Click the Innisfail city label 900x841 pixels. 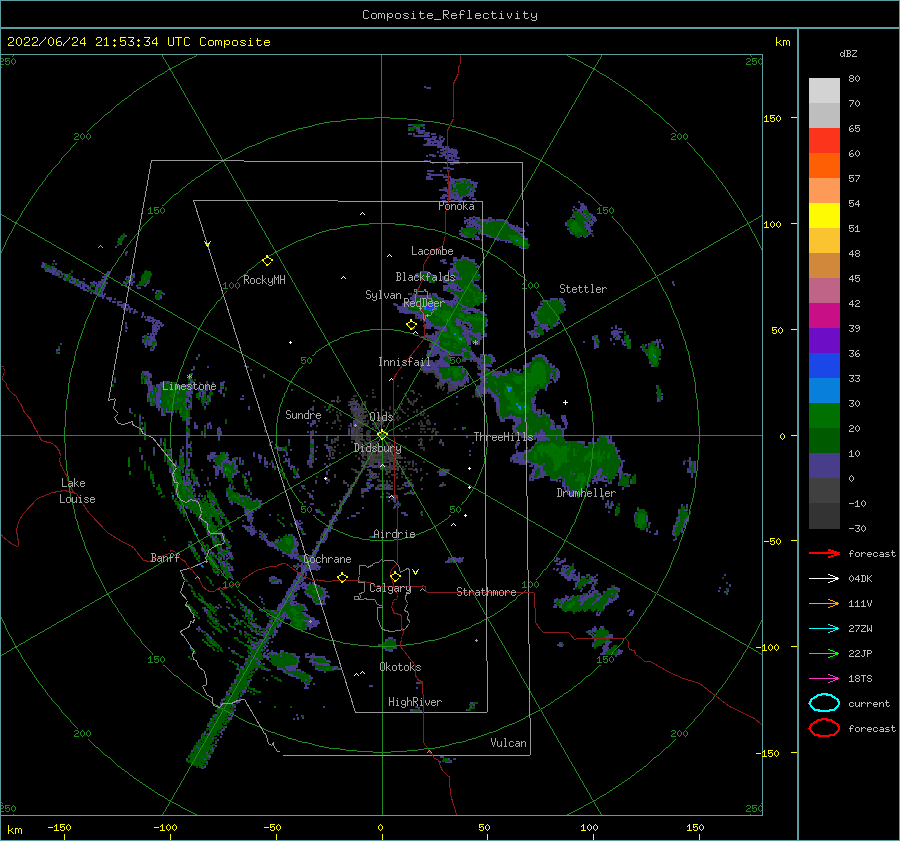404,362
